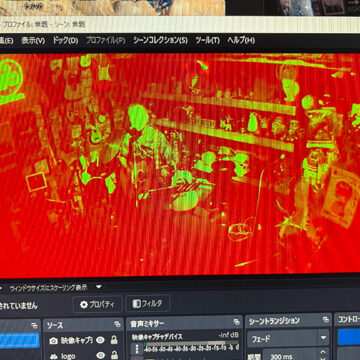The width and height of the screenshot is (360, 360).
Task: Pop out the シーントランジション dock
Action: click(326, 320)
